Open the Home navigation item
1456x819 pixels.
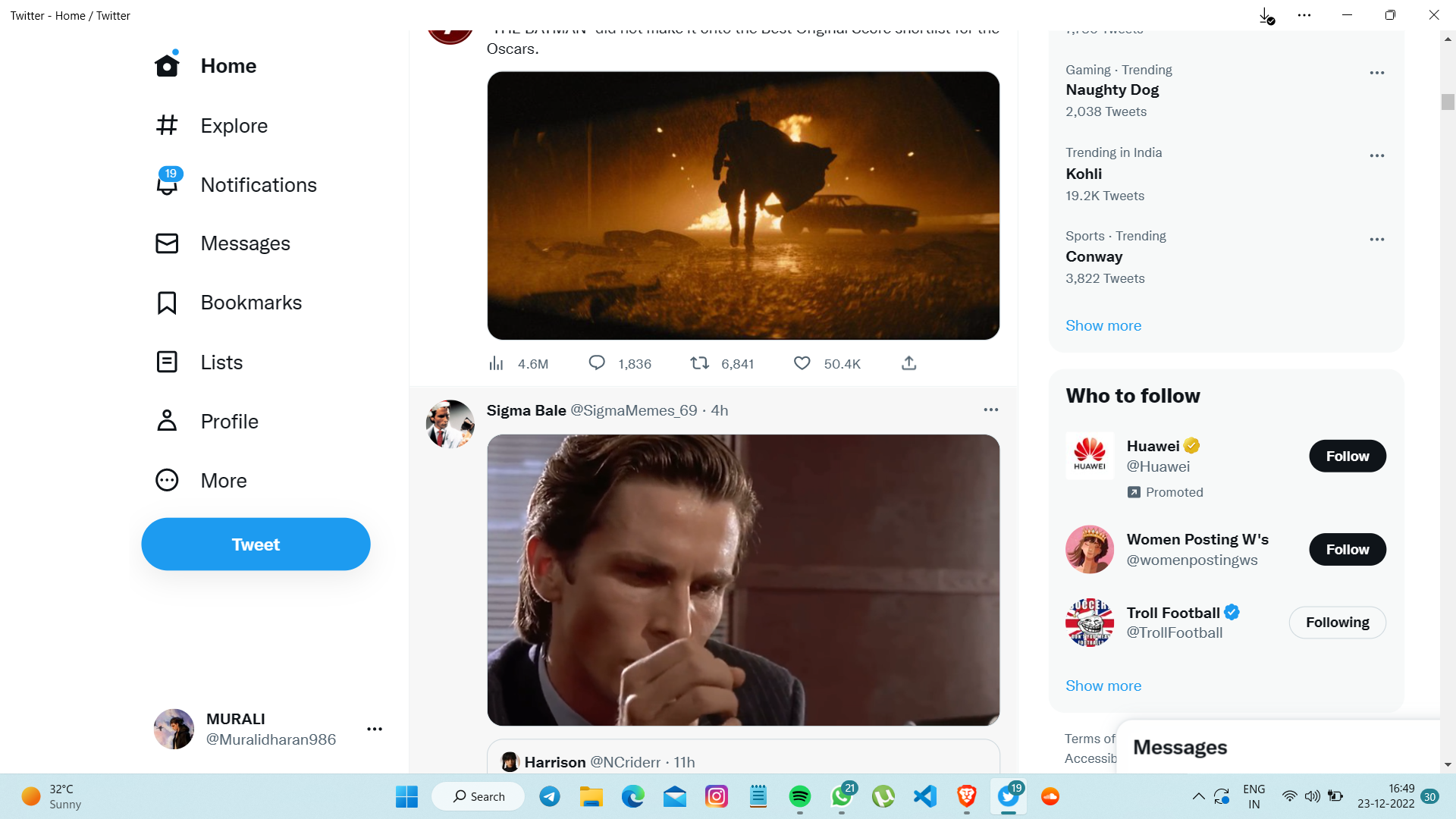click(x=206, y=66)
